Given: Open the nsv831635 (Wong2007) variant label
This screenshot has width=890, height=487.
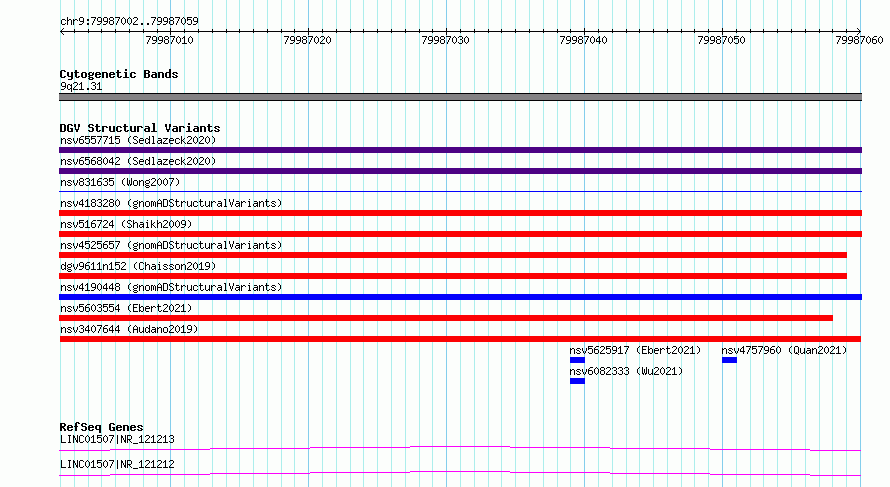Looking at the screenshot, I should click(x=120, y=182).
